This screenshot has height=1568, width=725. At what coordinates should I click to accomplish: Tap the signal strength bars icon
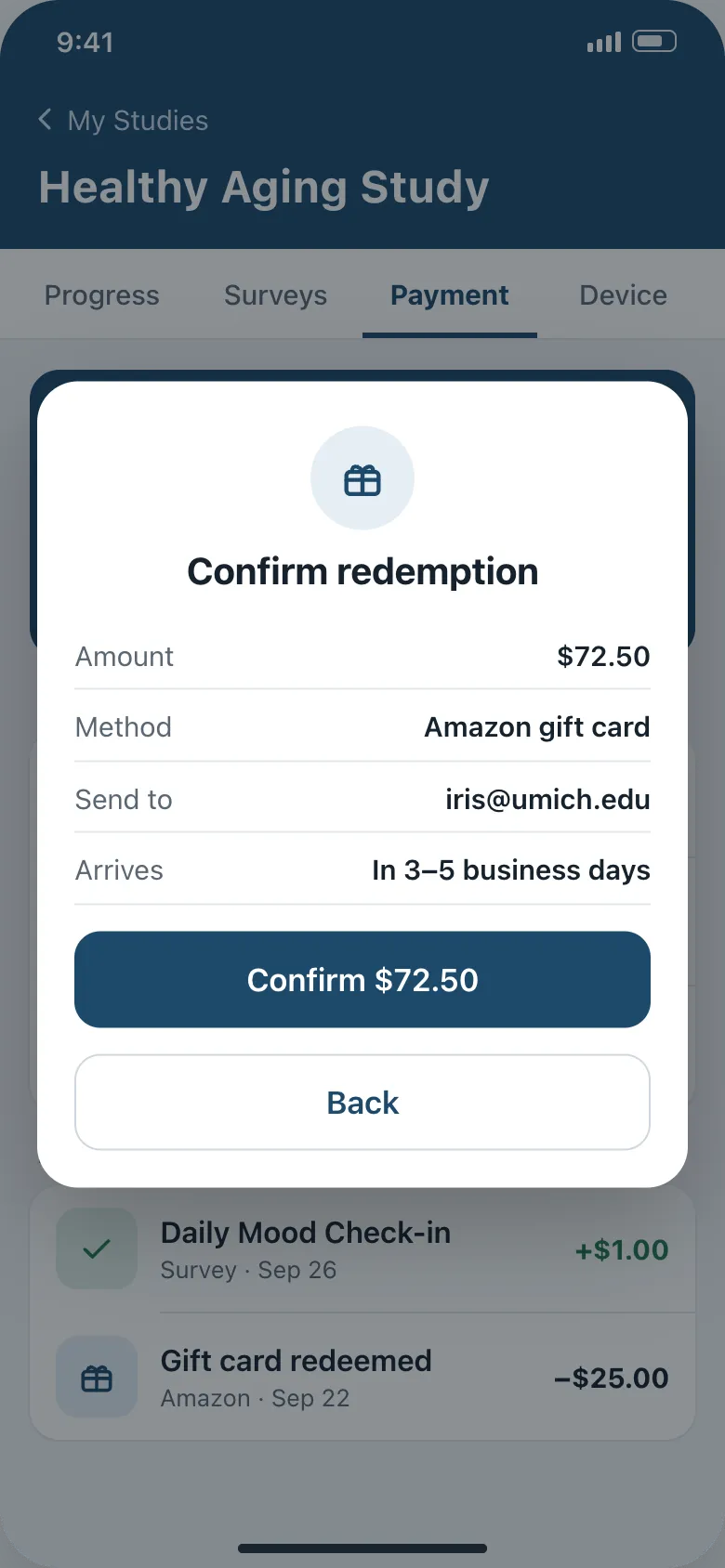point(604,42)
